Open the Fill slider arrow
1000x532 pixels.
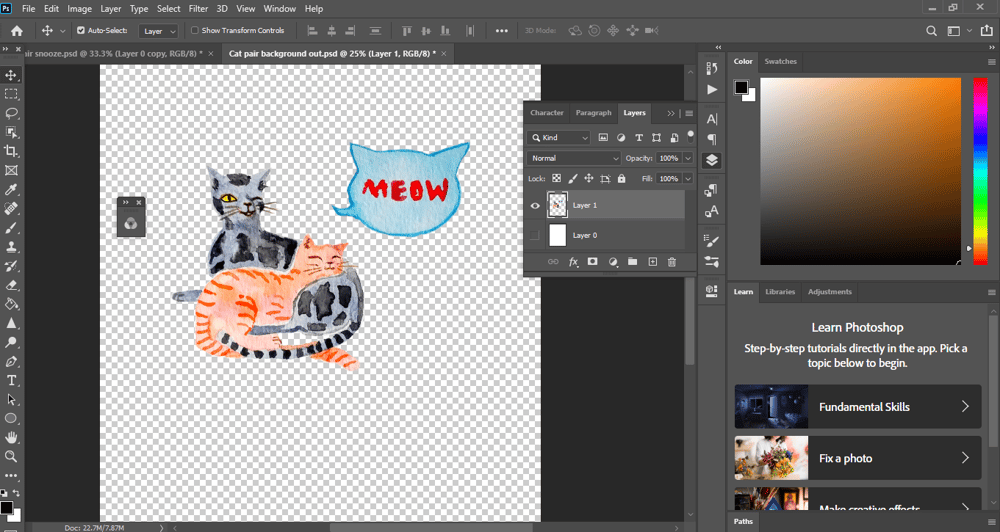pos(688,179)
